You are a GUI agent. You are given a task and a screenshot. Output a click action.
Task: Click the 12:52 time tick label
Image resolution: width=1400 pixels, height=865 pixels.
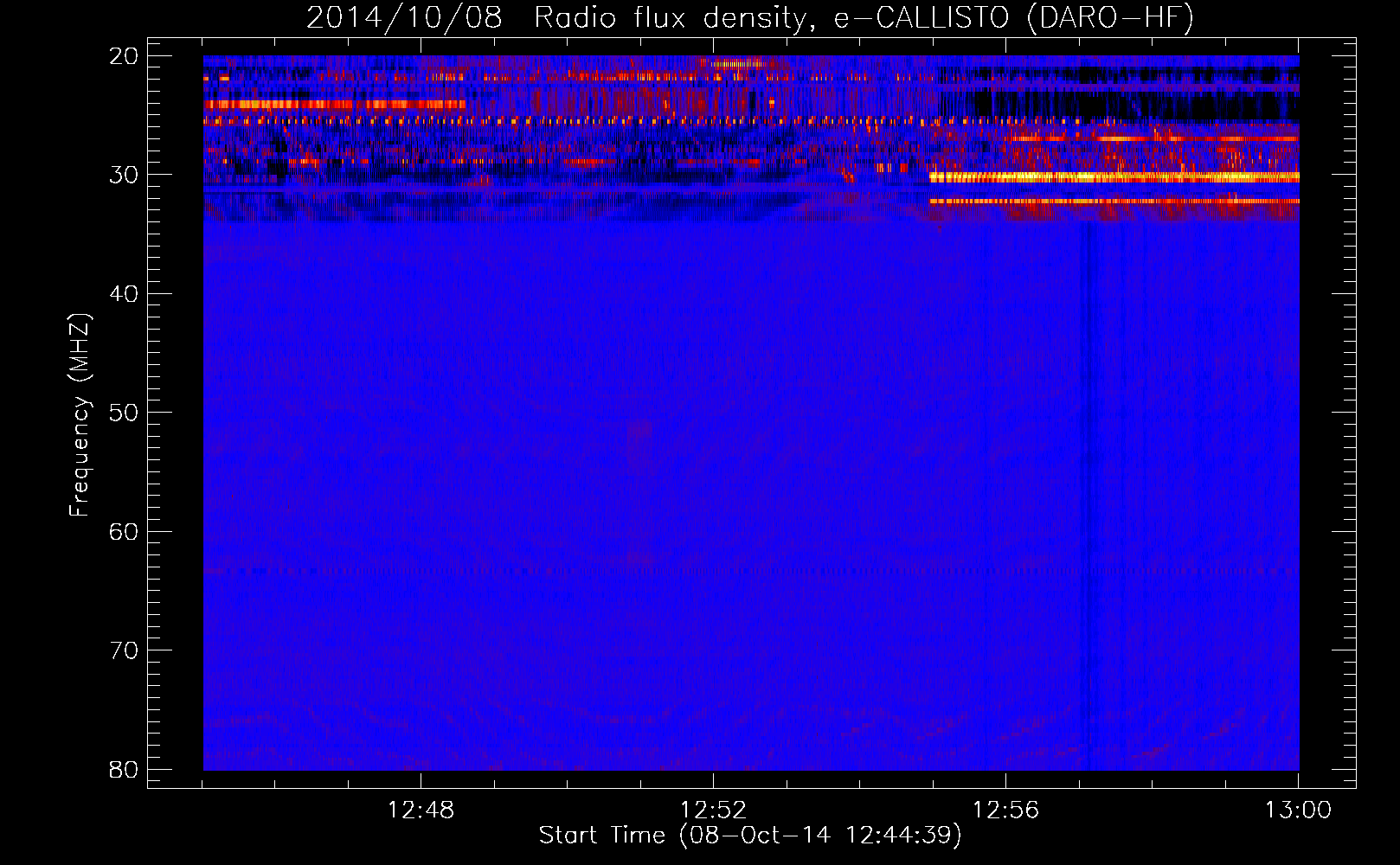point(713,811)
